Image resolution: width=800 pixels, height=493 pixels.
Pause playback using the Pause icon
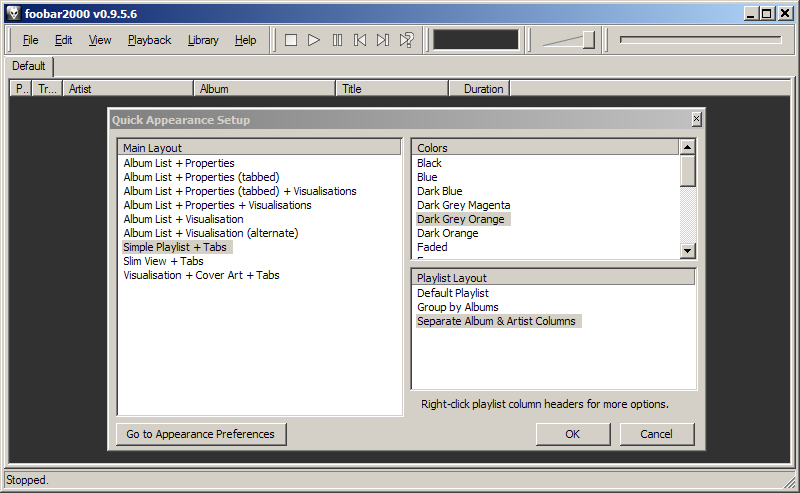pos(337,40)
